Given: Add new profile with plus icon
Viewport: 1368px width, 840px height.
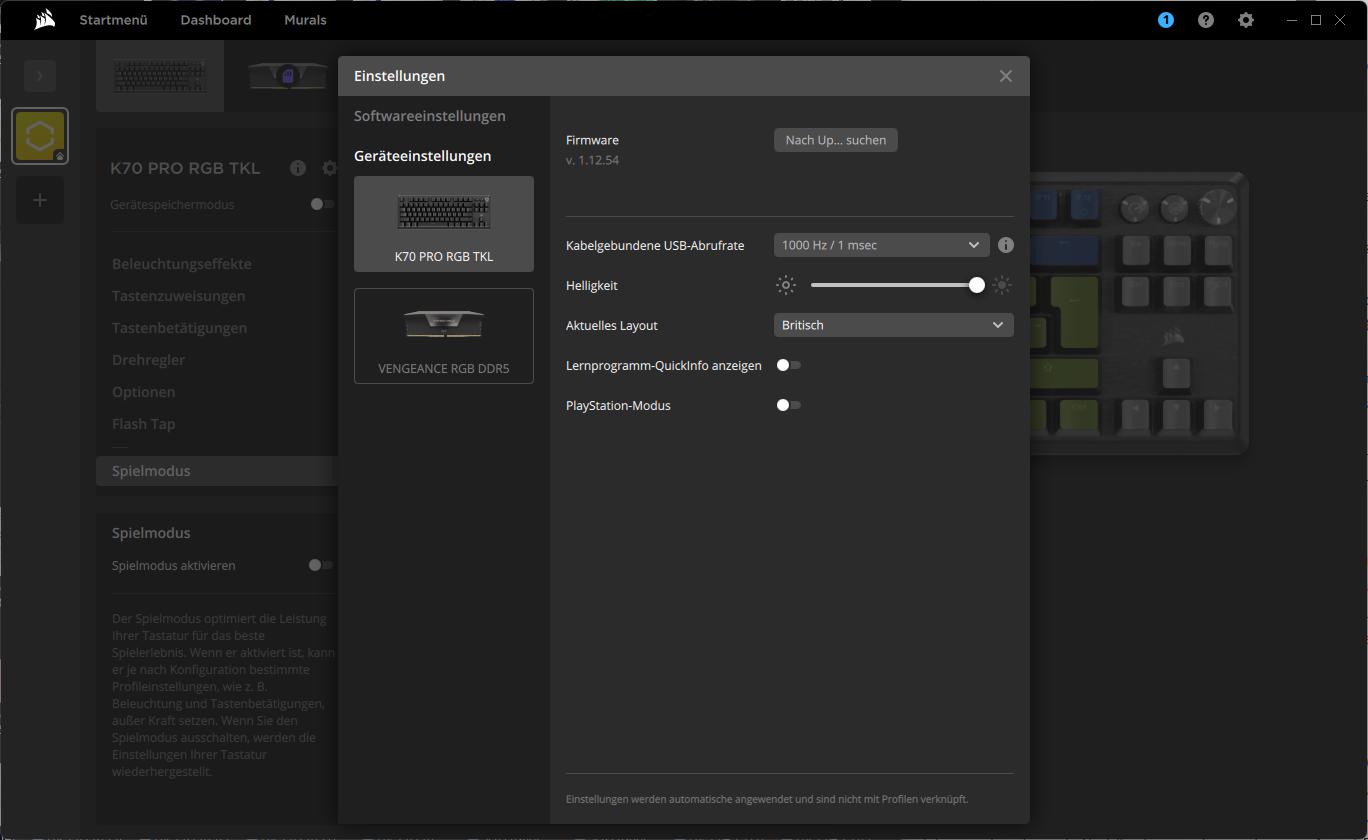Looking at the screenshot, I should pyautogui.click(x=40, y=200).
